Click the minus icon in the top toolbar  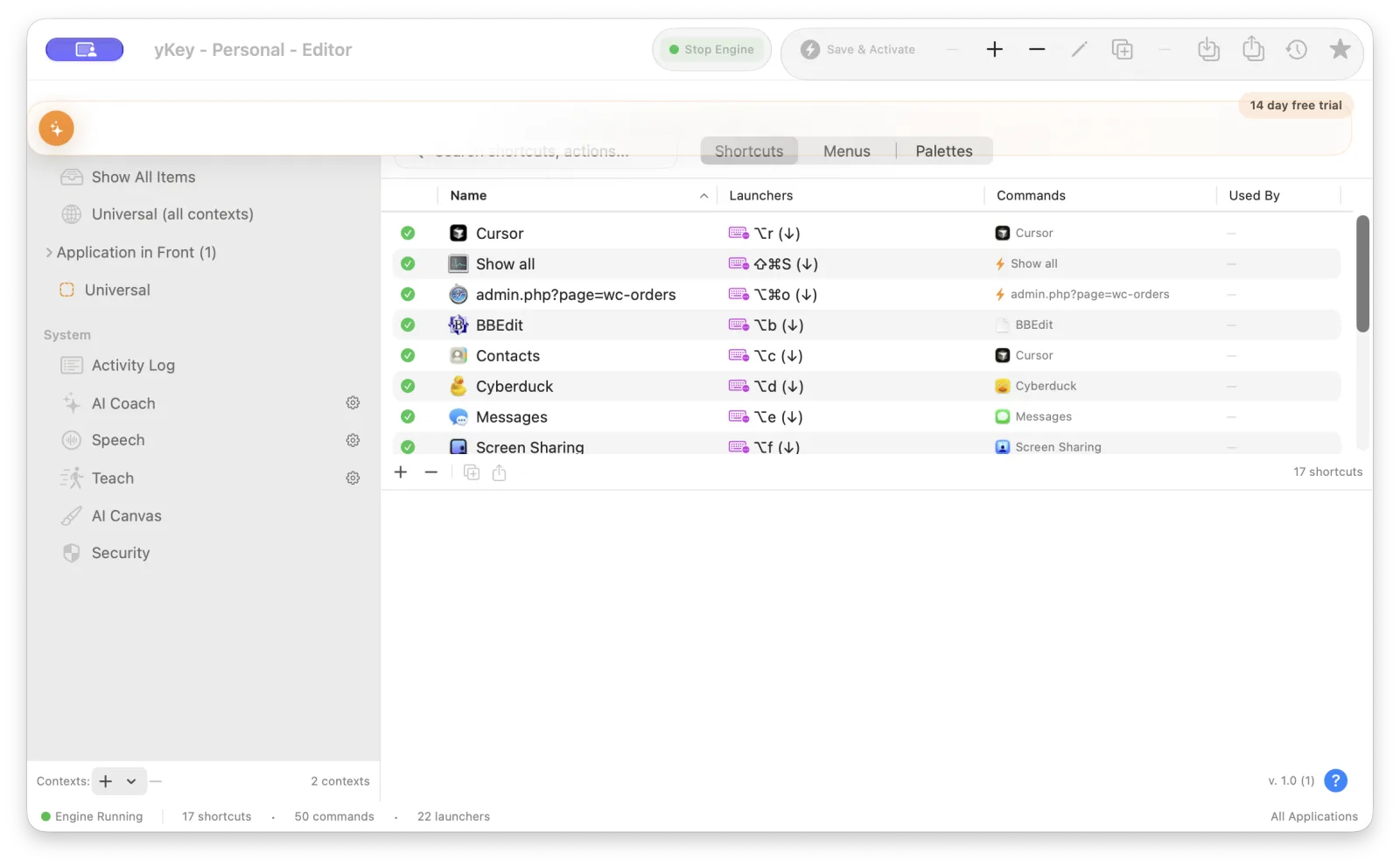(x=1037, y=50)
